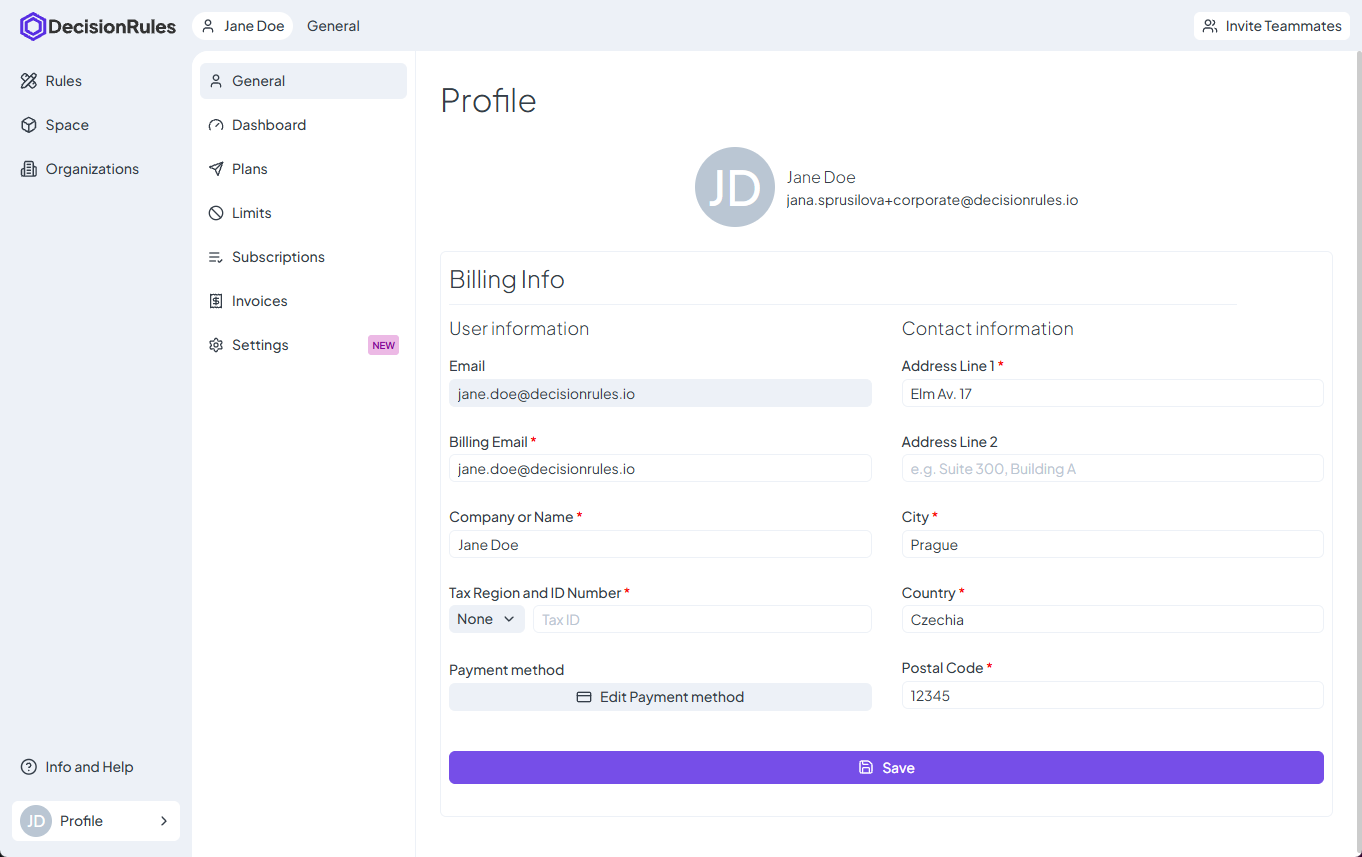Click the Settings gear icon
Screen dimensions: 1362x857
(x=216, y=345)
